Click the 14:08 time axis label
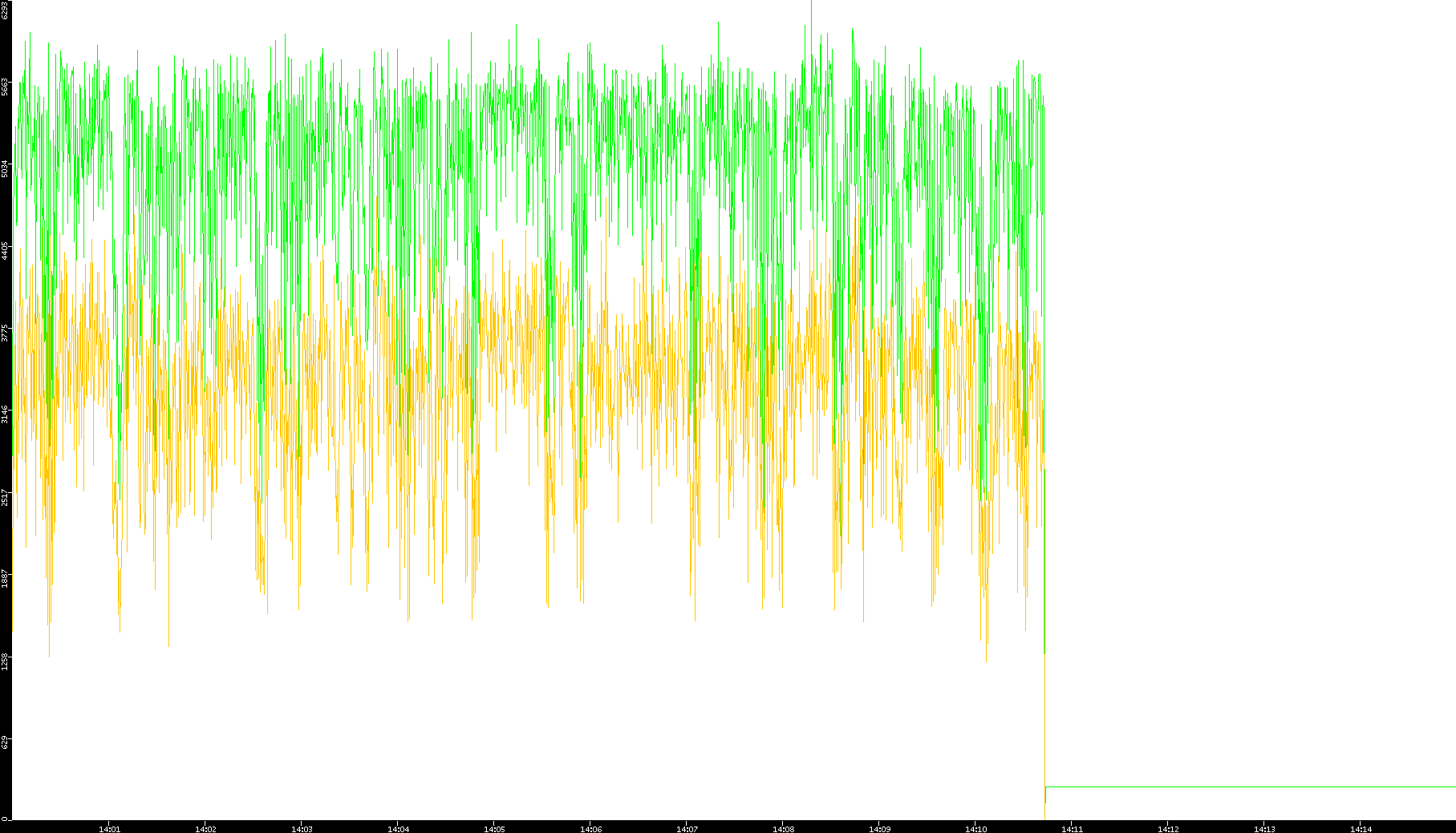Image resolution: width=1456 pixels, height=833 pixels. point(783,829)
